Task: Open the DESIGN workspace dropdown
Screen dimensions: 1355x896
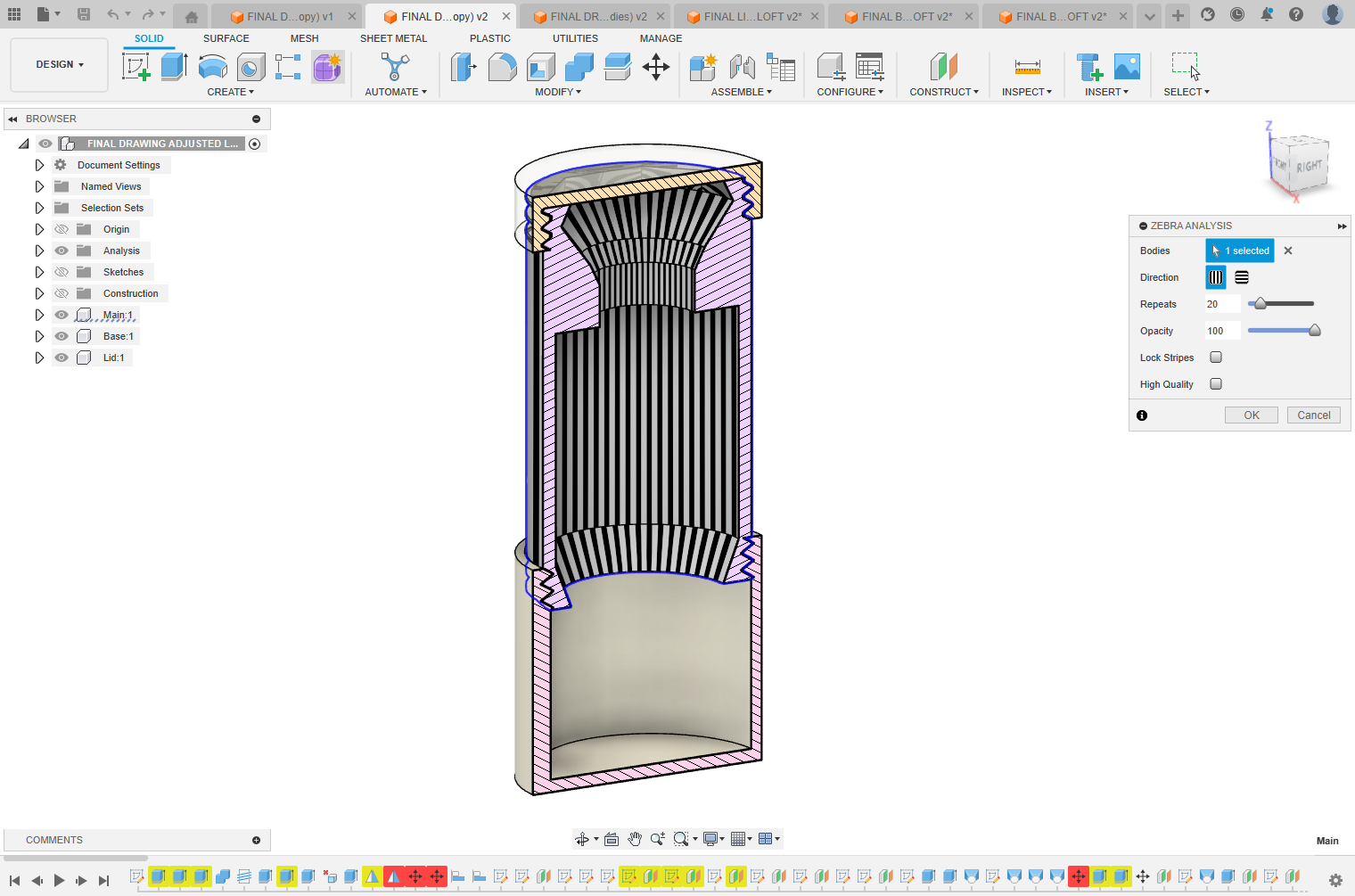Action: (60, 64)
